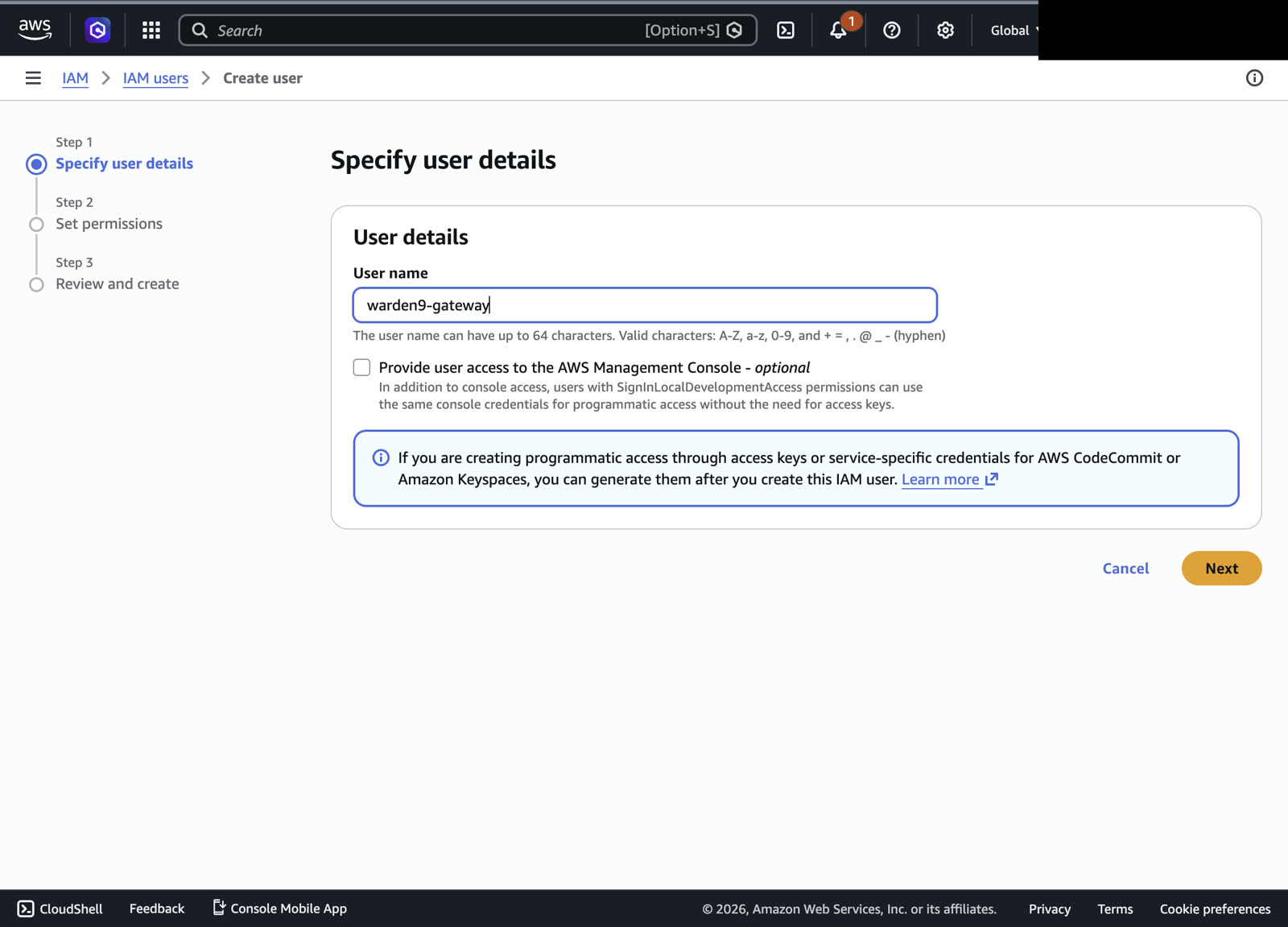Viewport: 1288px width, 927px height.
Task: Go to IAM breadcrumb link
Action: (x=75, y=78)
